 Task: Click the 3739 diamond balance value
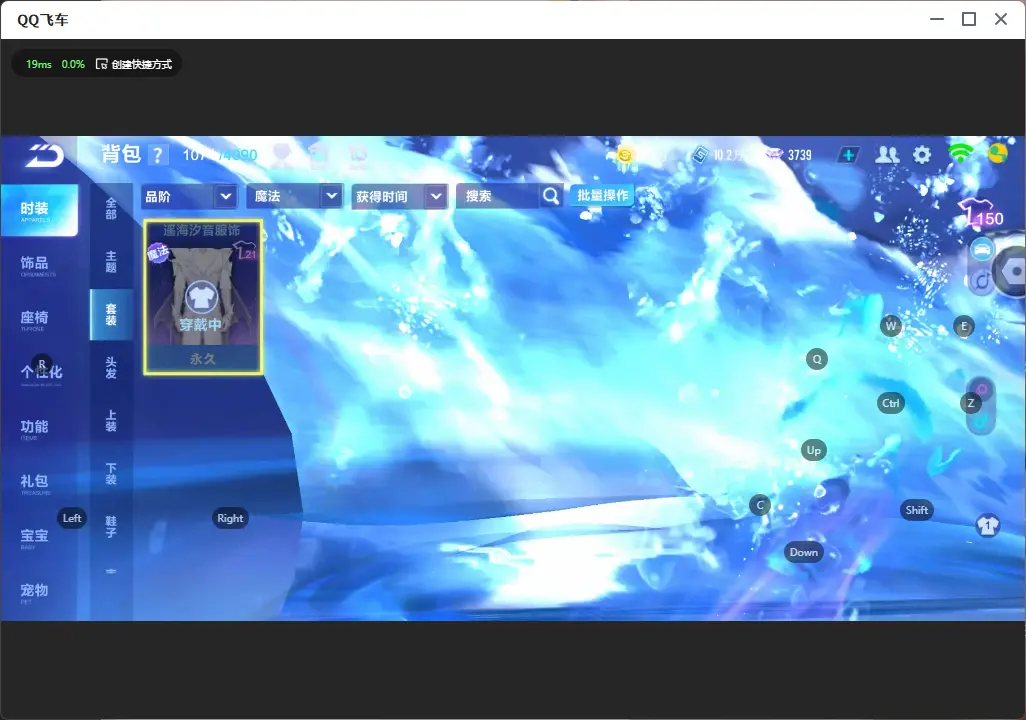(800, 155)
